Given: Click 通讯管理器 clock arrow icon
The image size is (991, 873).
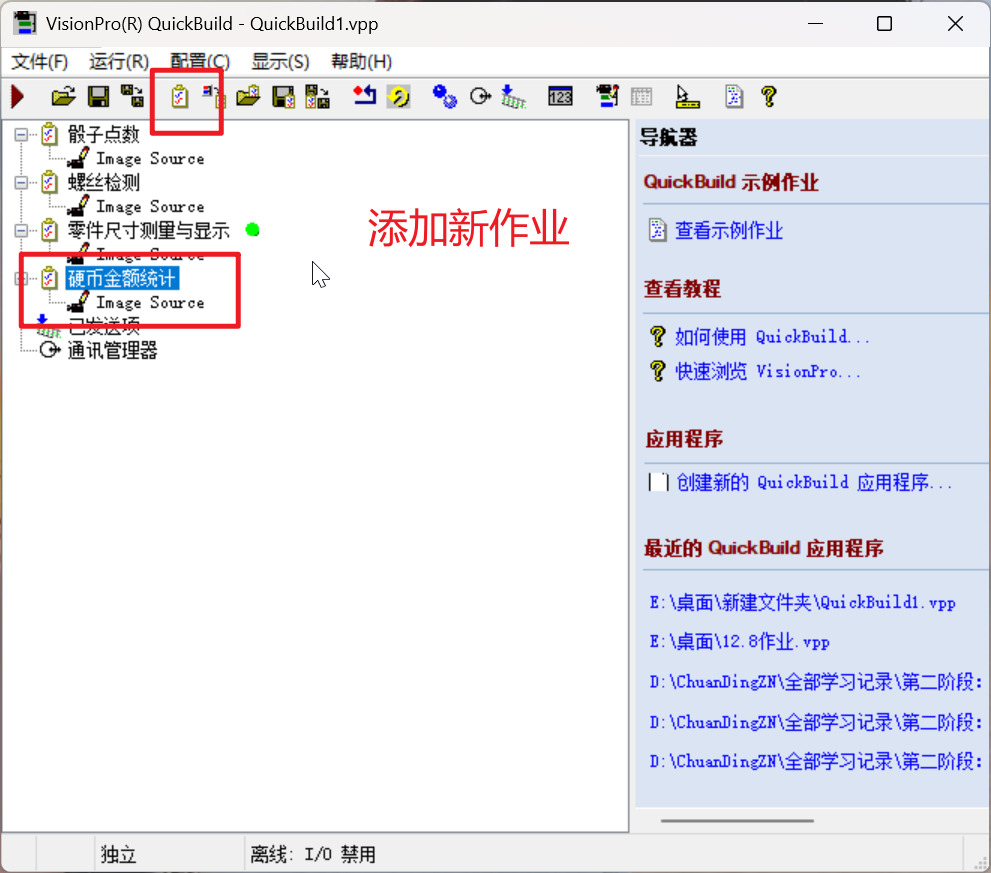Looking at the screenshot, I should (50, 350).
